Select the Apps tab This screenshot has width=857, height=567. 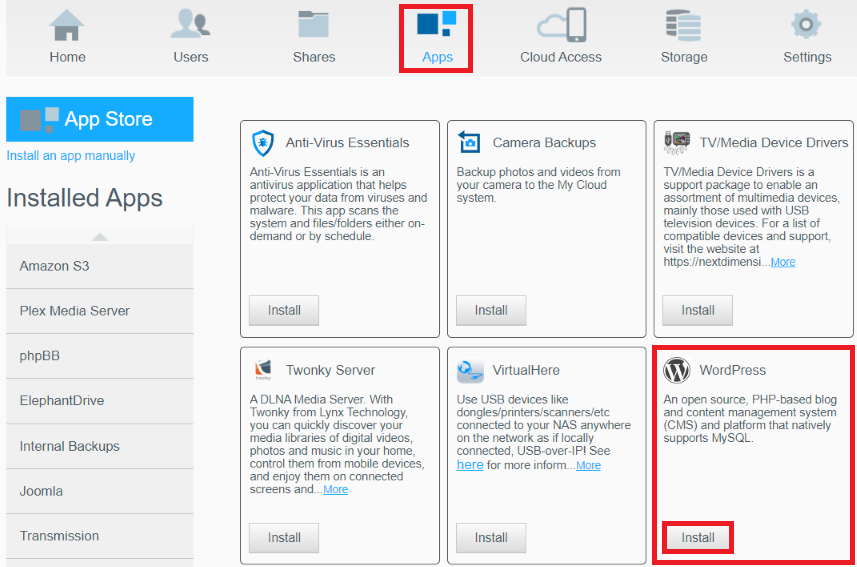pos(437,38)
